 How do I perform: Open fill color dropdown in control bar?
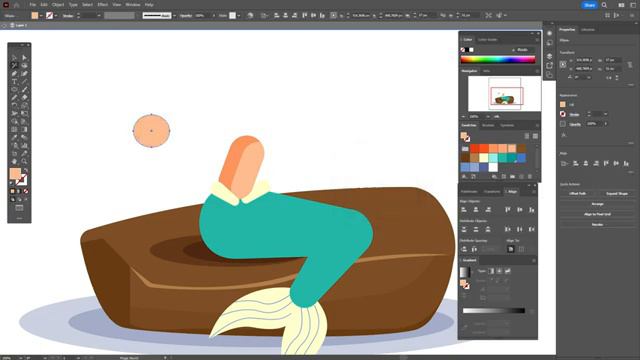[41, 16]
